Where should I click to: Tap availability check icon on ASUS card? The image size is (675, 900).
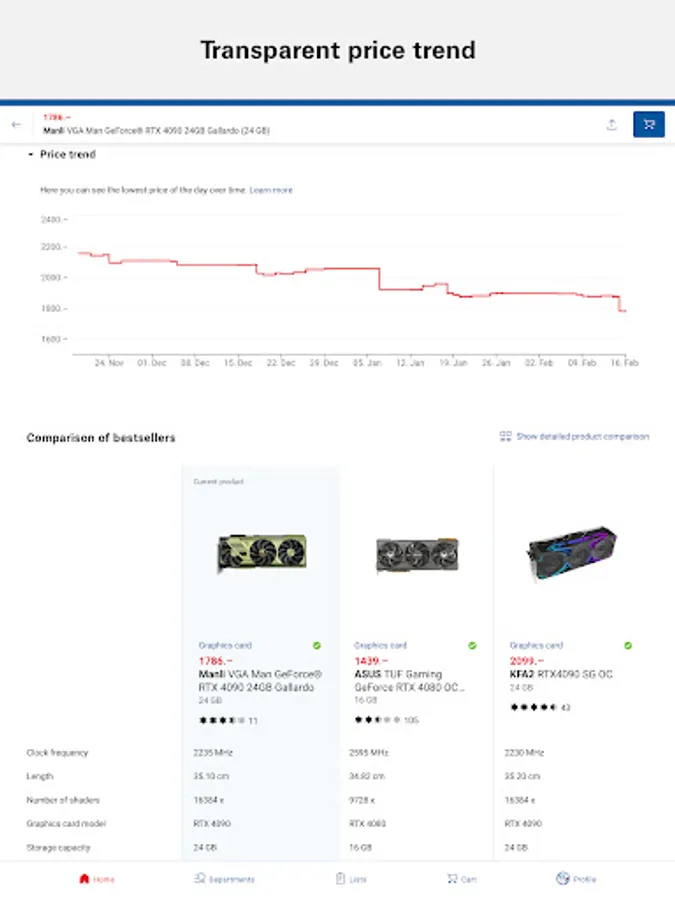click(472, 646)
